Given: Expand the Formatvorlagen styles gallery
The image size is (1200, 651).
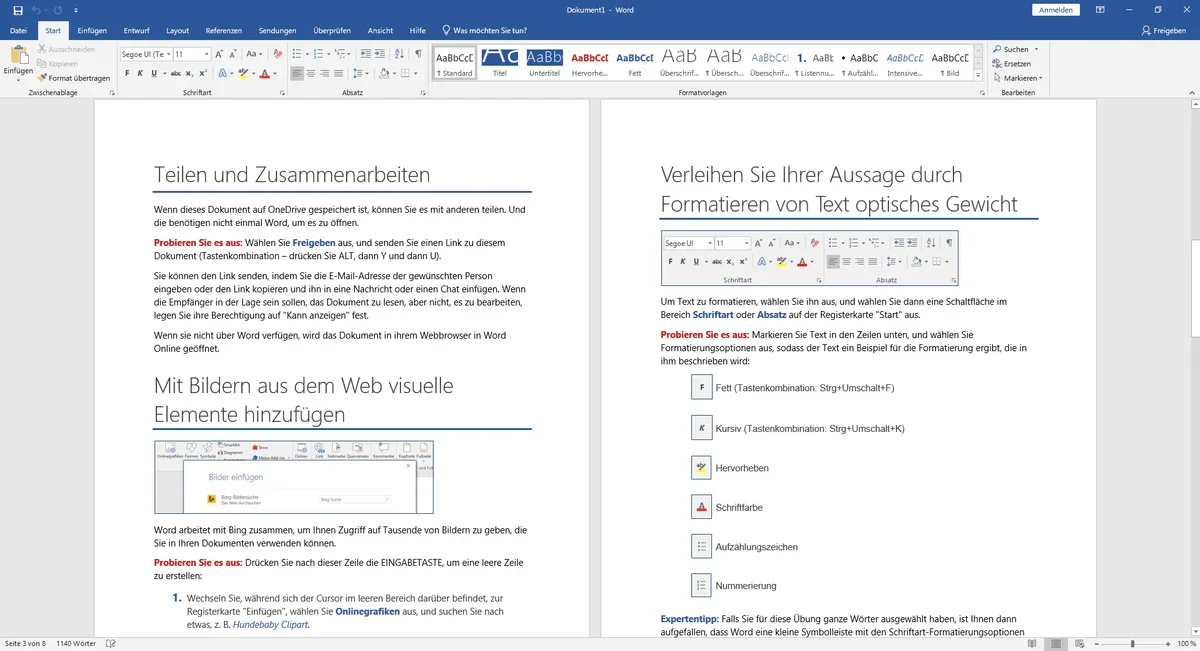Looking at the screenshot, I should (x=977, y=75).
